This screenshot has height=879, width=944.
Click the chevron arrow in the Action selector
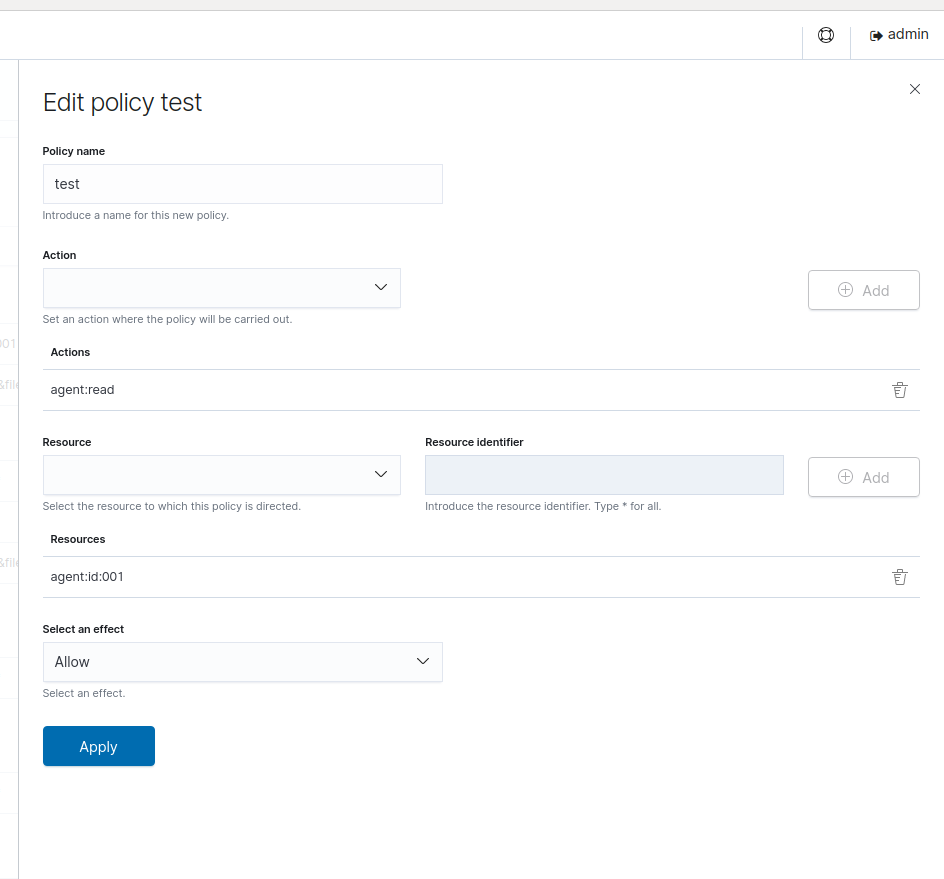[x=380, y=288]
